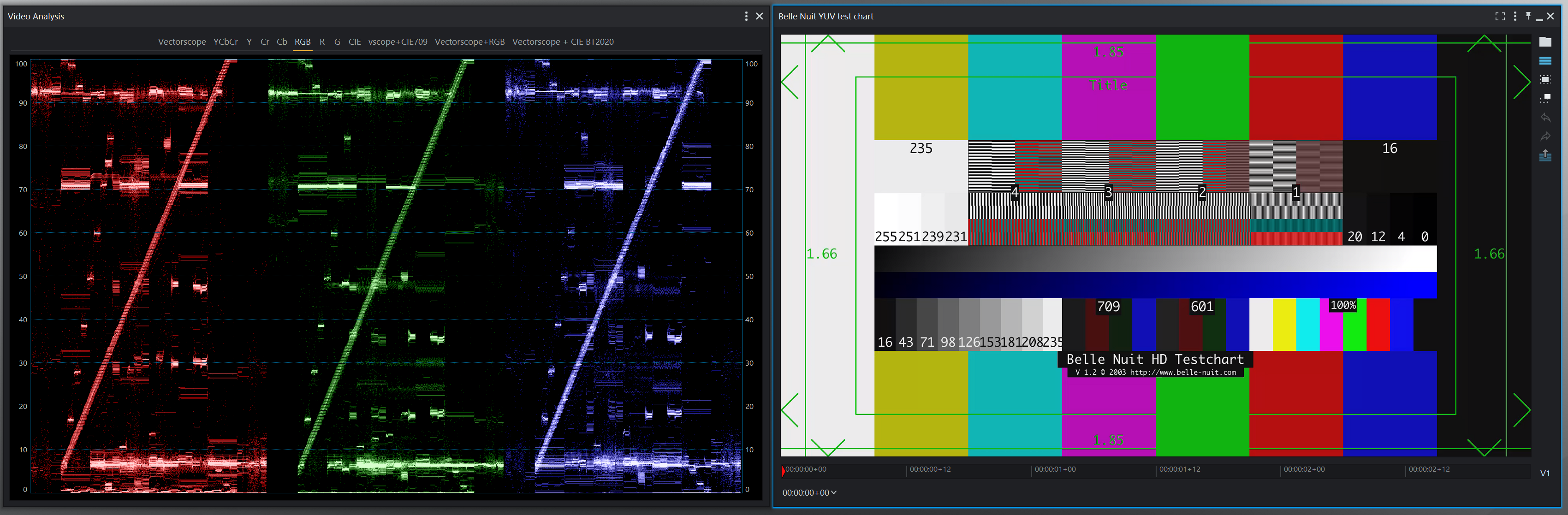This screenshot has width=1568, height=515.
Task: Select the rectangular marquee icon in the sidebar
Action: click(x=1546, y=78)
